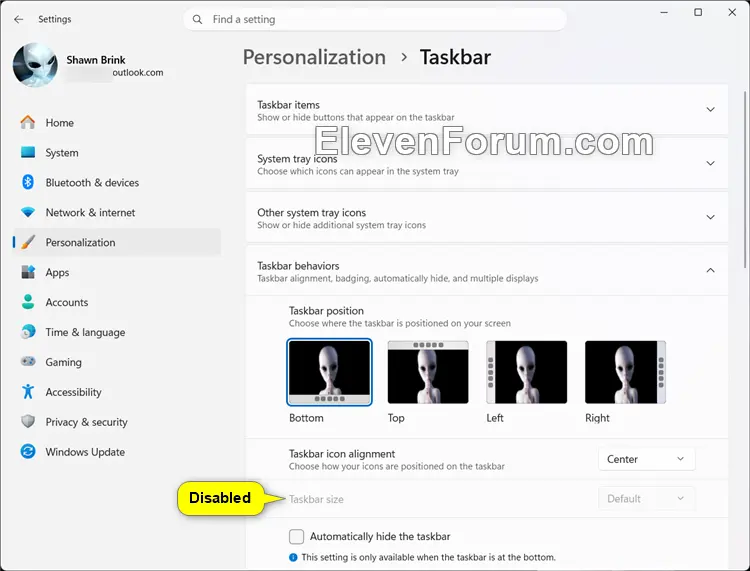The image size is (750, 571).
Task: Minimize the Settings window
Action: 664,12
